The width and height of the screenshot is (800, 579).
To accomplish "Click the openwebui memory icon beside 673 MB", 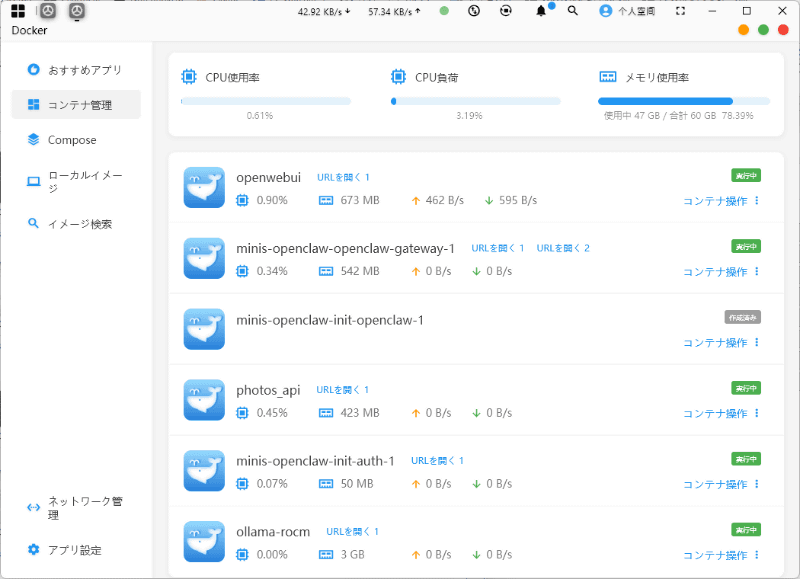I will [326, 200].
